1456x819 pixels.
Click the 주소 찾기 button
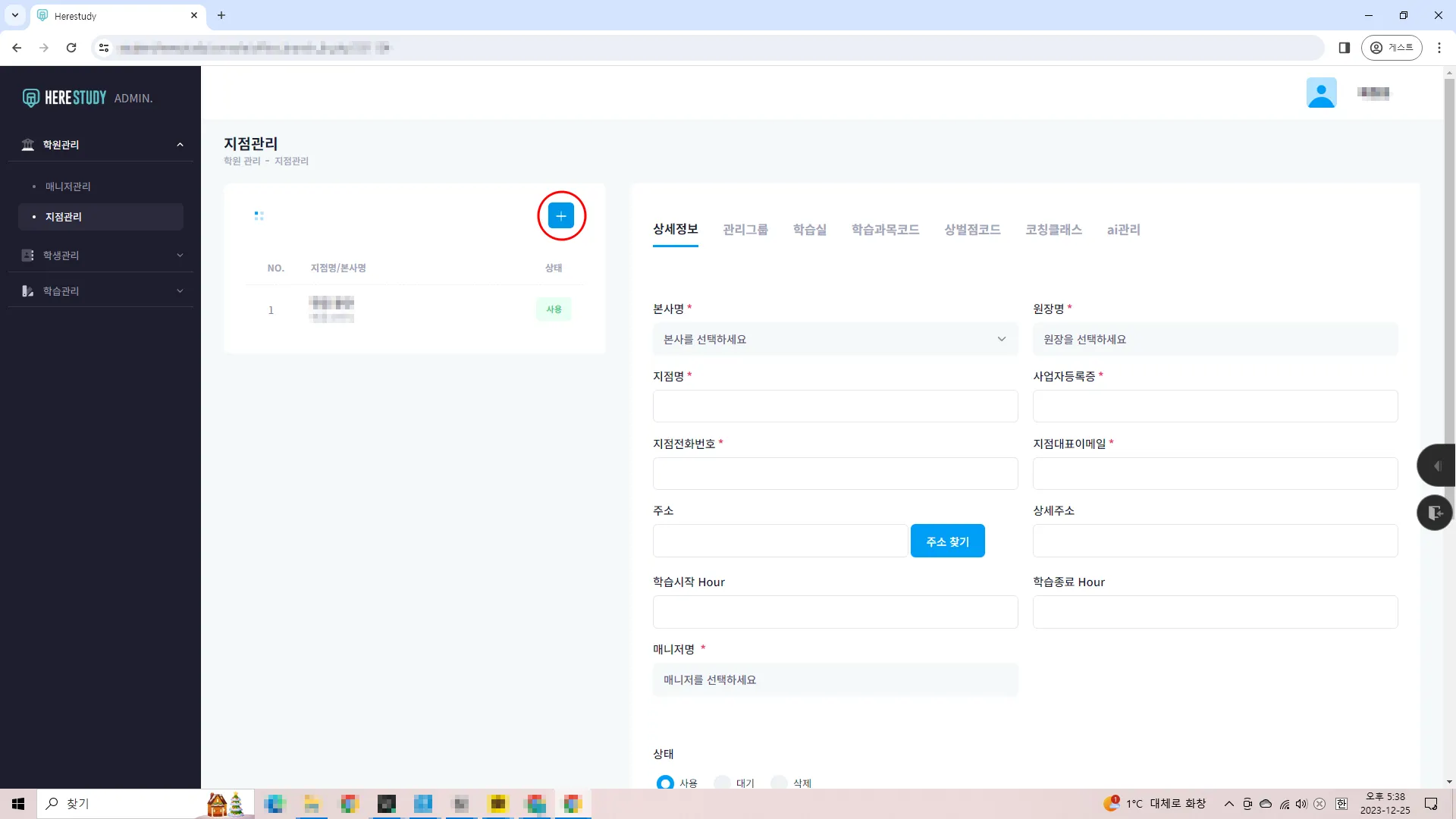(947, 541)
